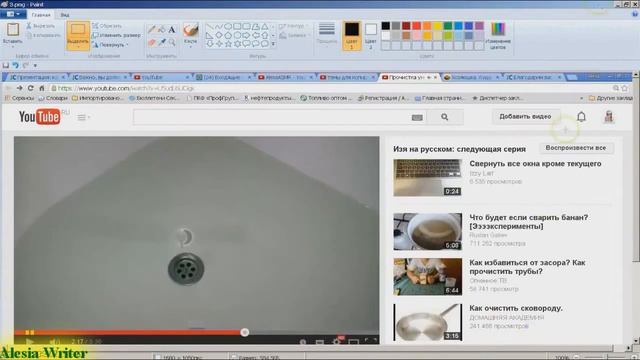Open video Что будет если сварить банан
Viewport: 640px width, 360px height.
click(x=529, y=222)
